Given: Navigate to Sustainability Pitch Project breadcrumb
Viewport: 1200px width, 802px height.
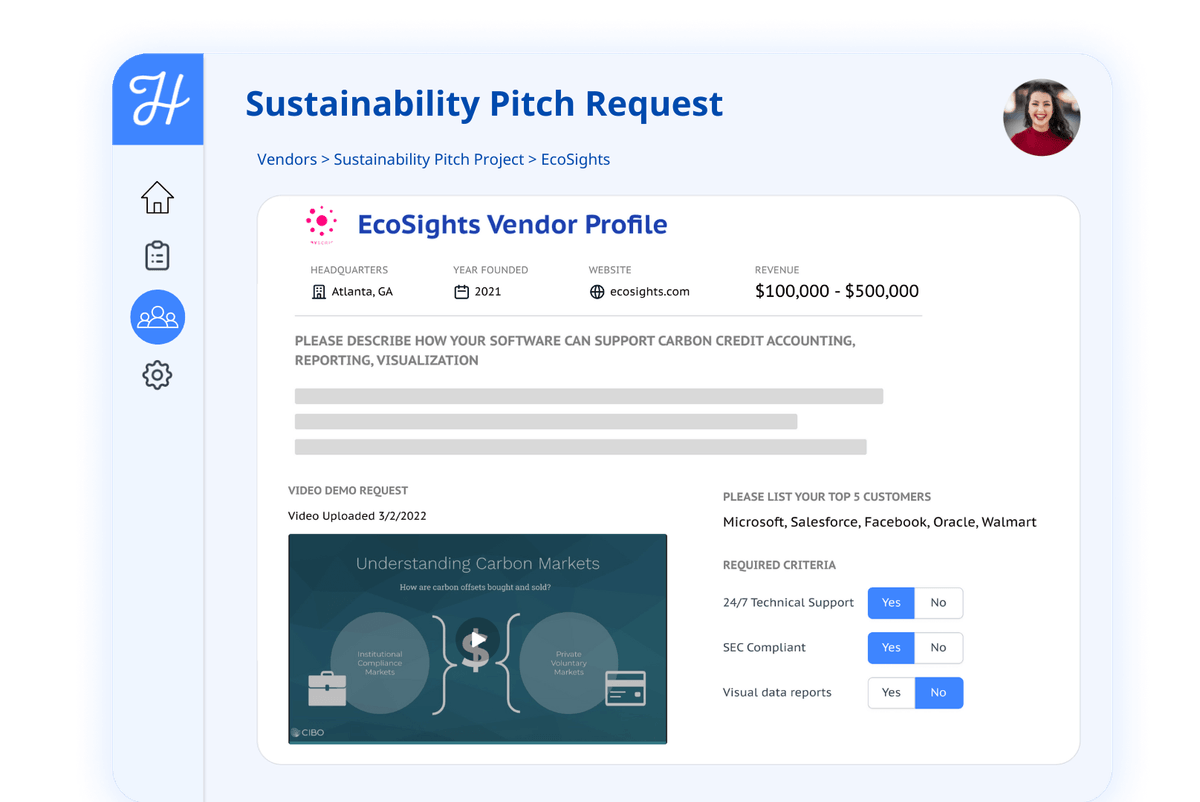Looking at the screenshot, I should pyautogui.click(x=428, y=159).
